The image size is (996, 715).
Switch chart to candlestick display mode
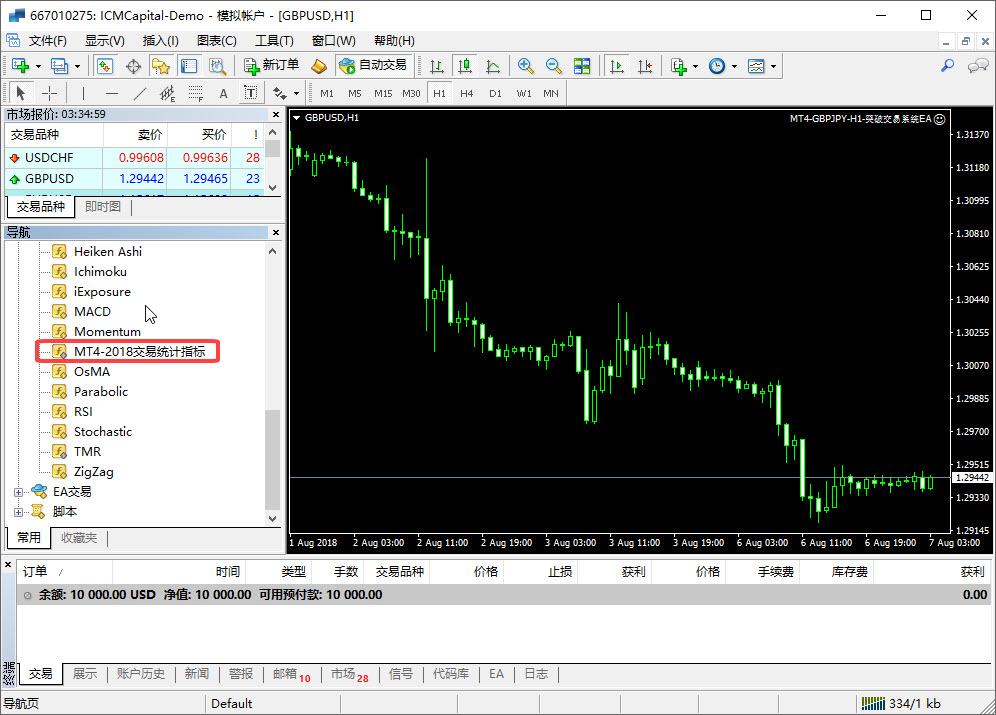pyautogui.click(x=464, y=66)
